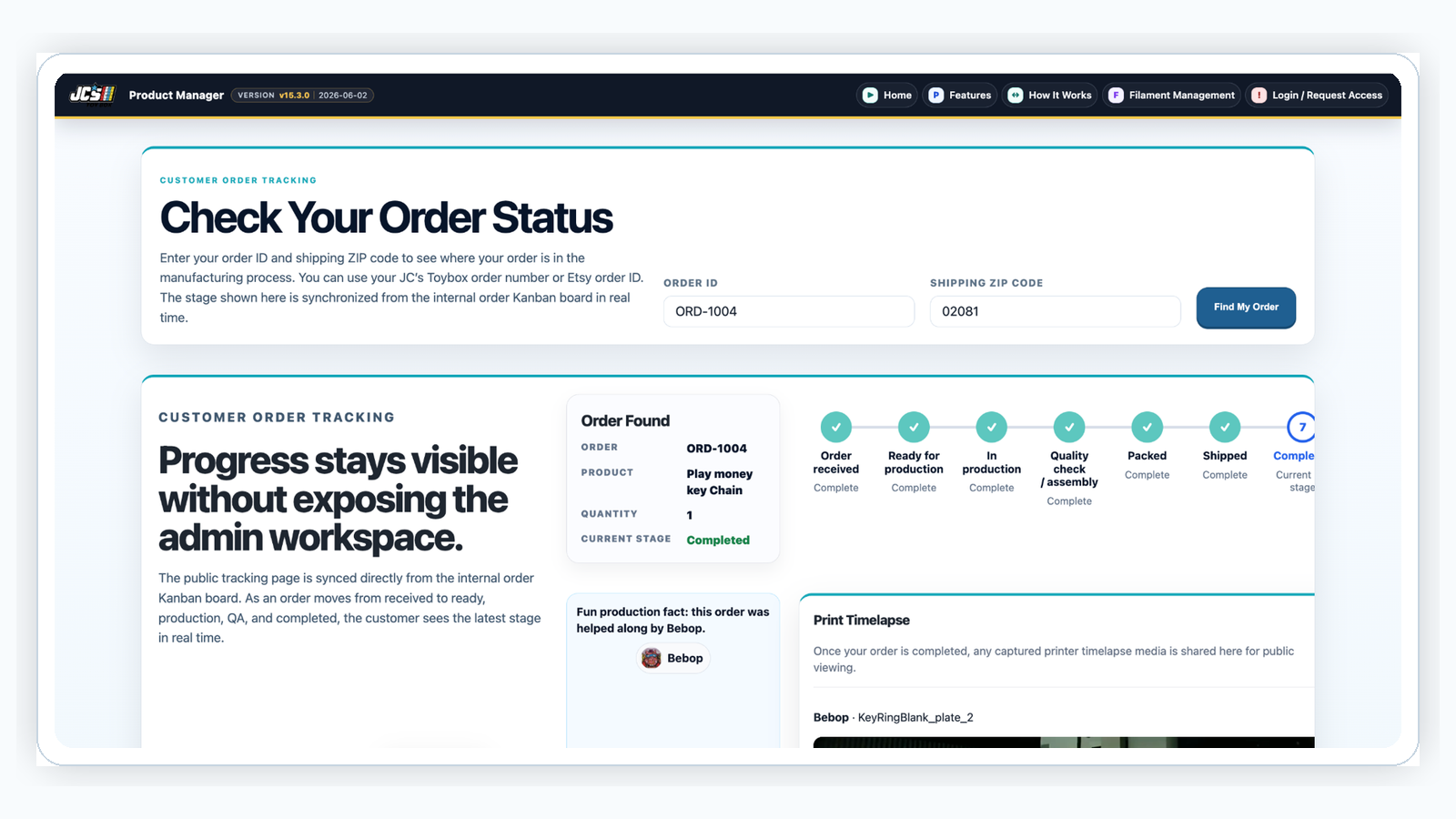
Task: Click the Quality check / assembly label
Action: 1069,469
